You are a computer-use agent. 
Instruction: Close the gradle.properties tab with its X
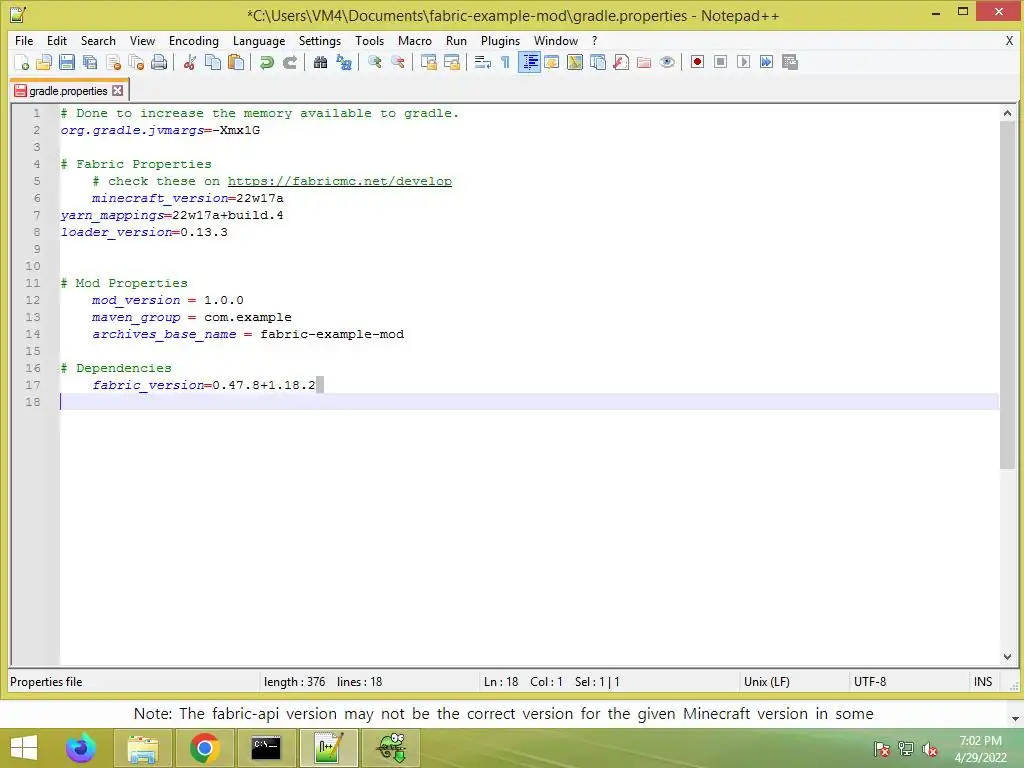click(x=118, y=90)
